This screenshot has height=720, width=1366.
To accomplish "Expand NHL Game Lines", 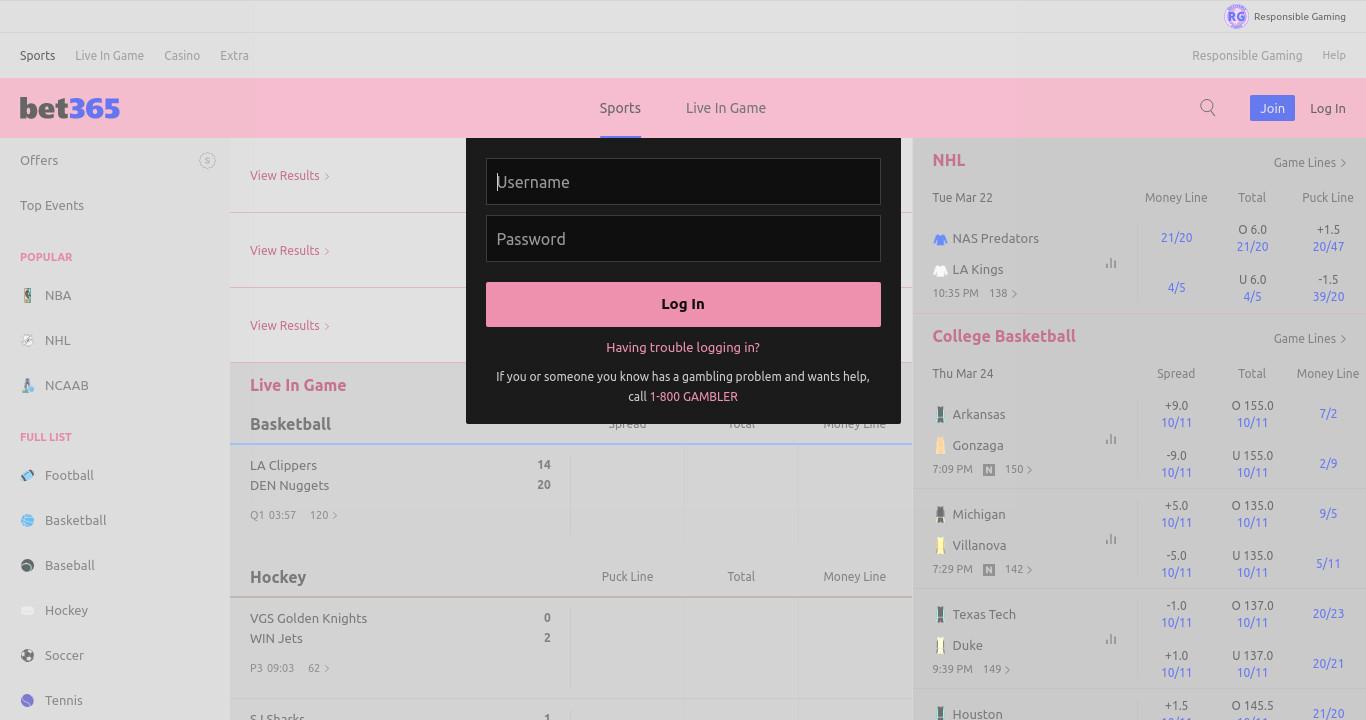I will coord(1310,162).
